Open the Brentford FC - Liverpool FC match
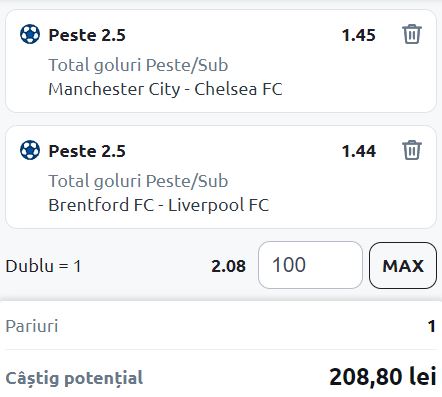Screen dimensions: 442x397 click(159, 205)
